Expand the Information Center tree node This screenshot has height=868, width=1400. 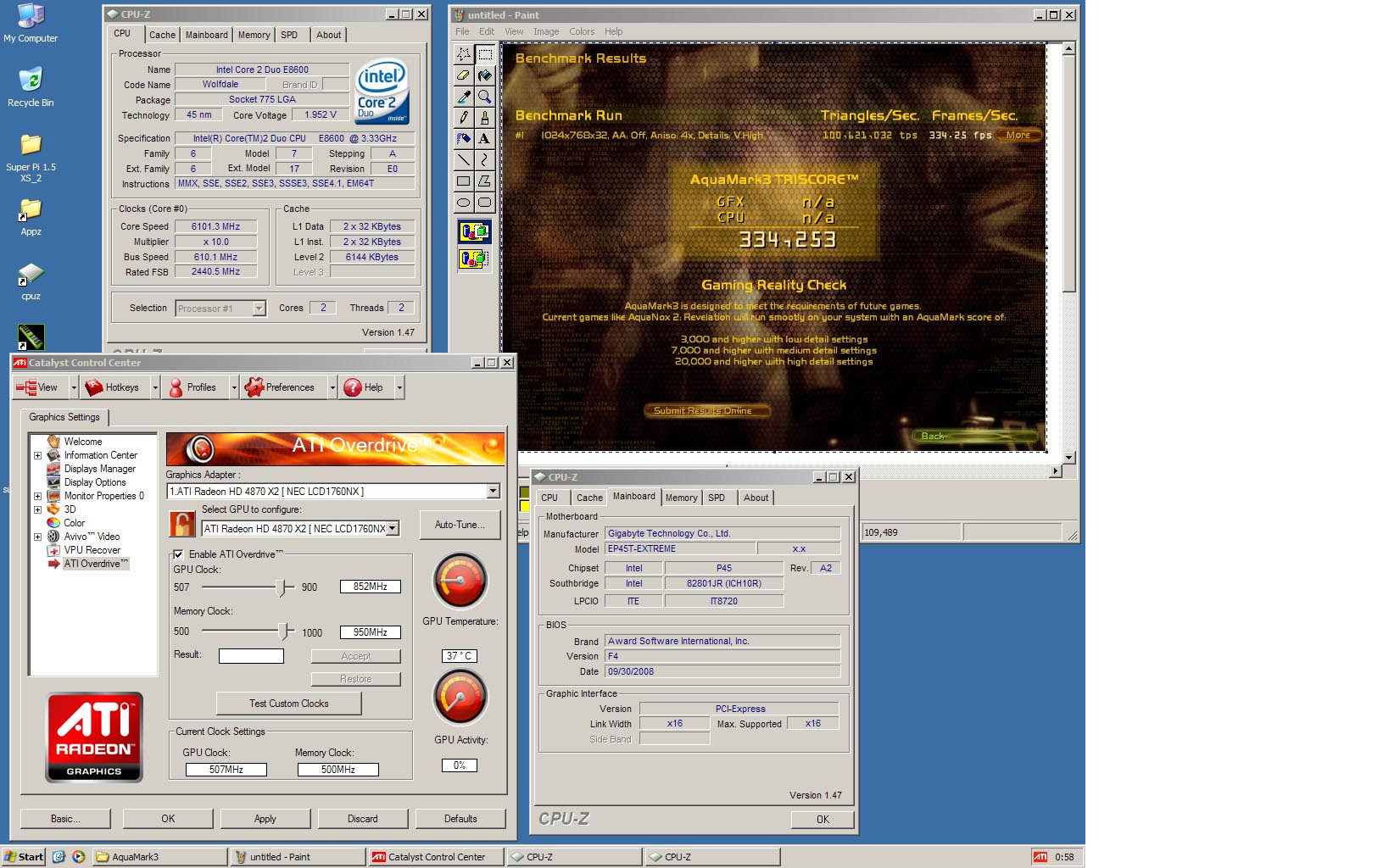tap(37, 455)
